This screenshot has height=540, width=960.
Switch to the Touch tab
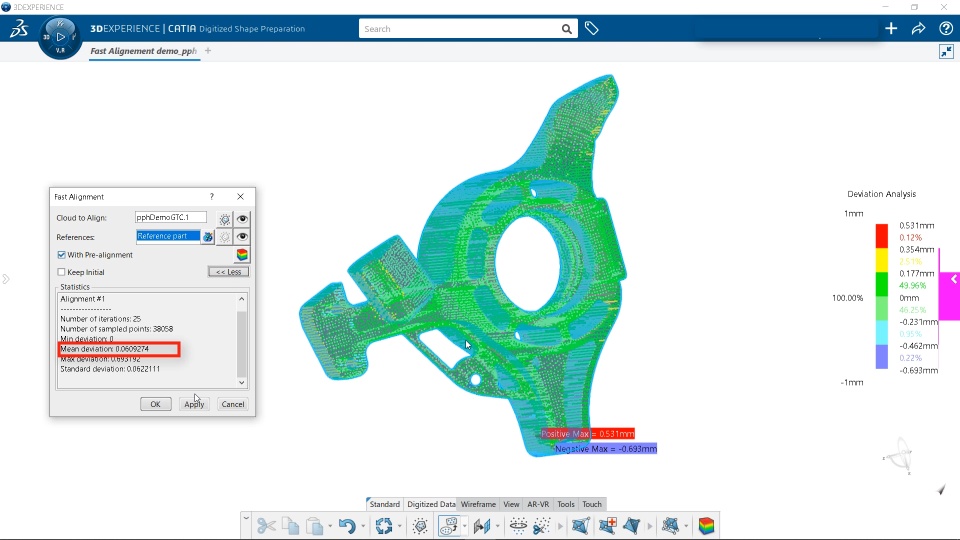tap(591, 504)
